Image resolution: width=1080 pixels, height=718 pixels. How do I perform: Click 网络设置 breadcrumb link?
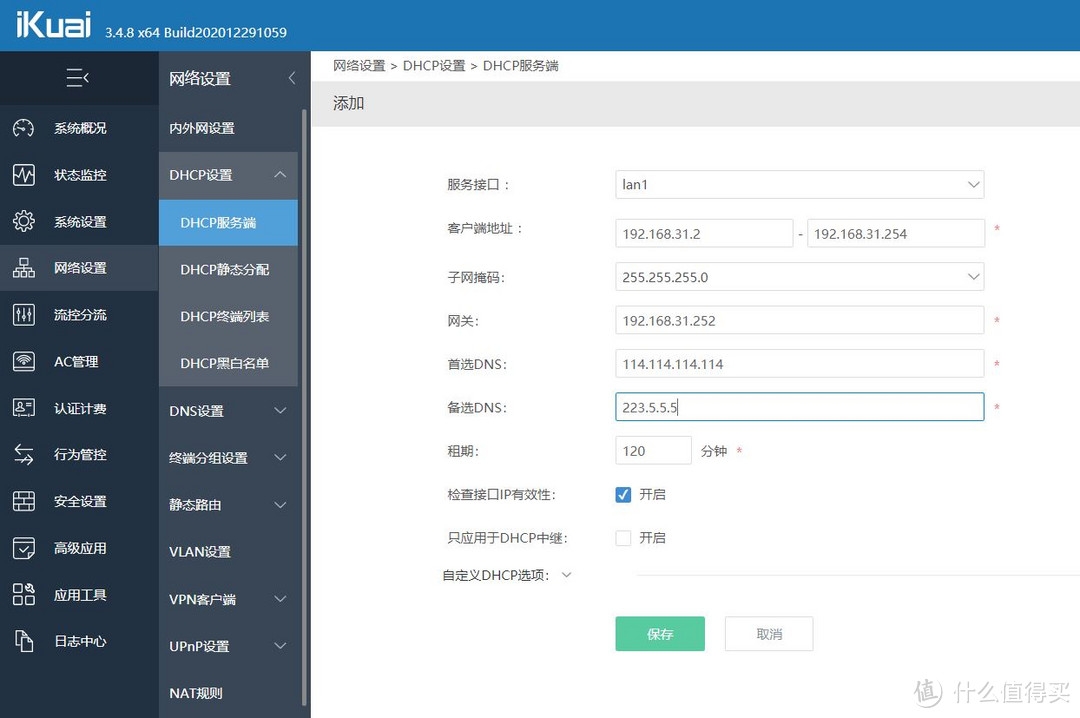[359, 66]
